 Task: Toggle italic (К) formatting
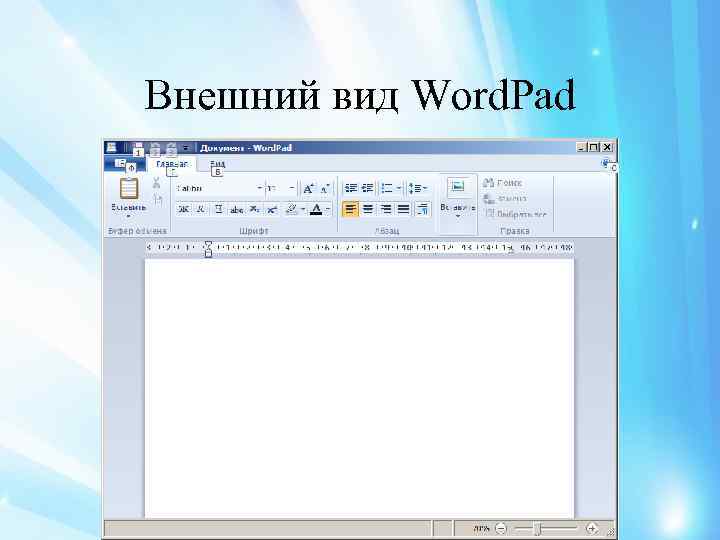pos(201,209)
